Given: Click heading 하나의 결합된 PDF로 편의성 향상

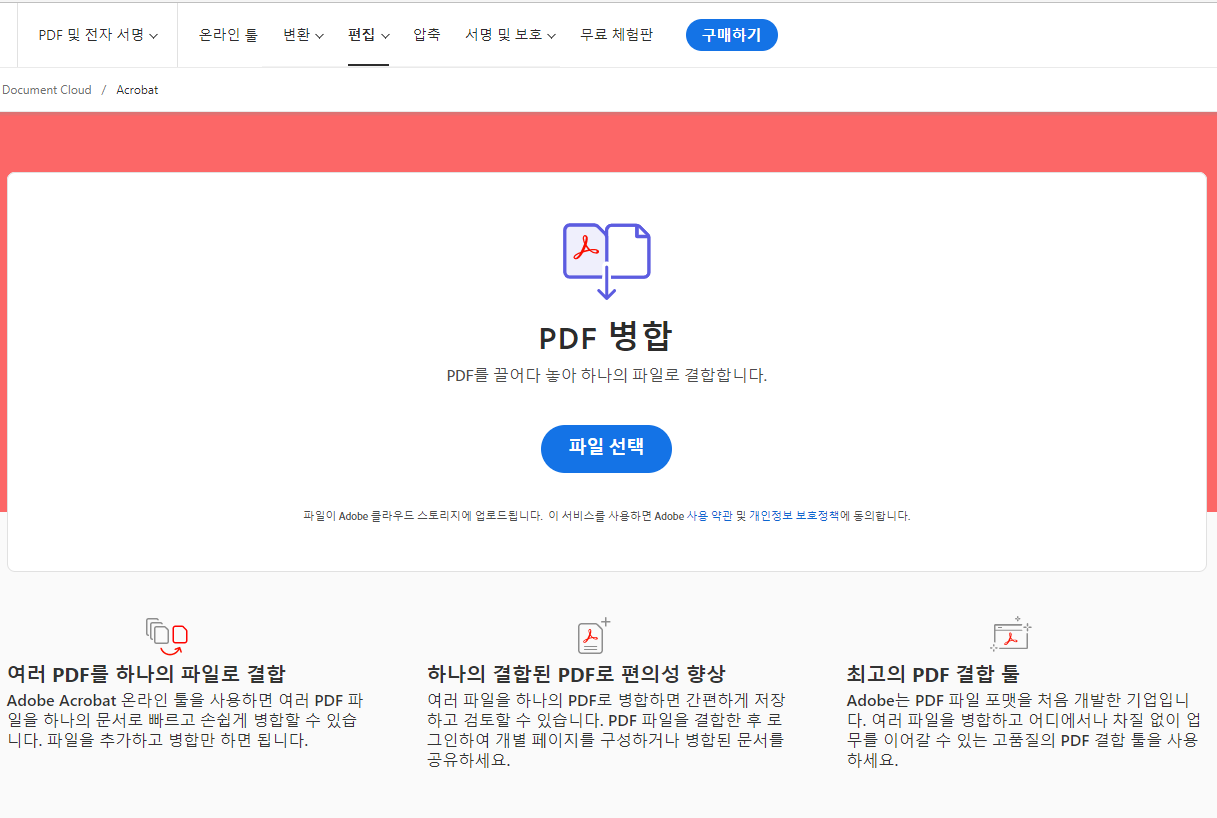Looking at the screenshot, I should 576,673.
